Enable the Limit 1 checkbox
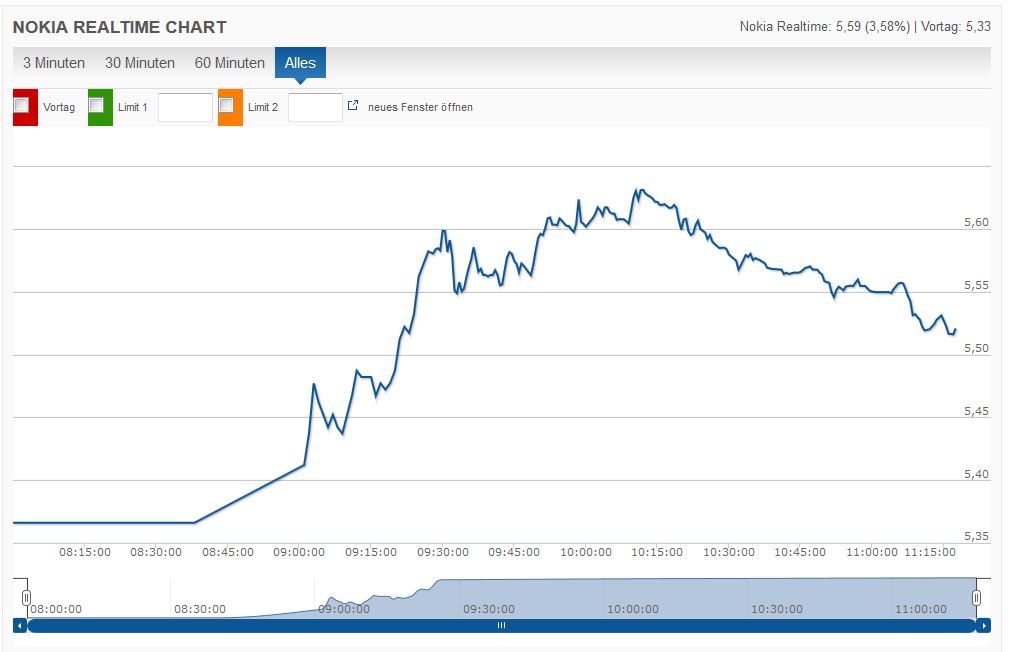 pos(97,105)
